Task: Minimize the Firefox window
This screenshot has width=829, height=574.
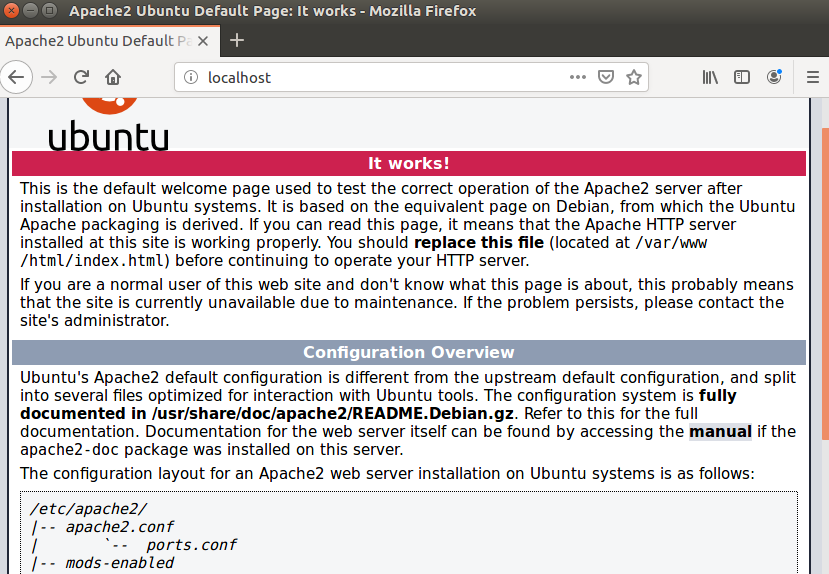Action: pyautogui.click(x=30, y=10)
